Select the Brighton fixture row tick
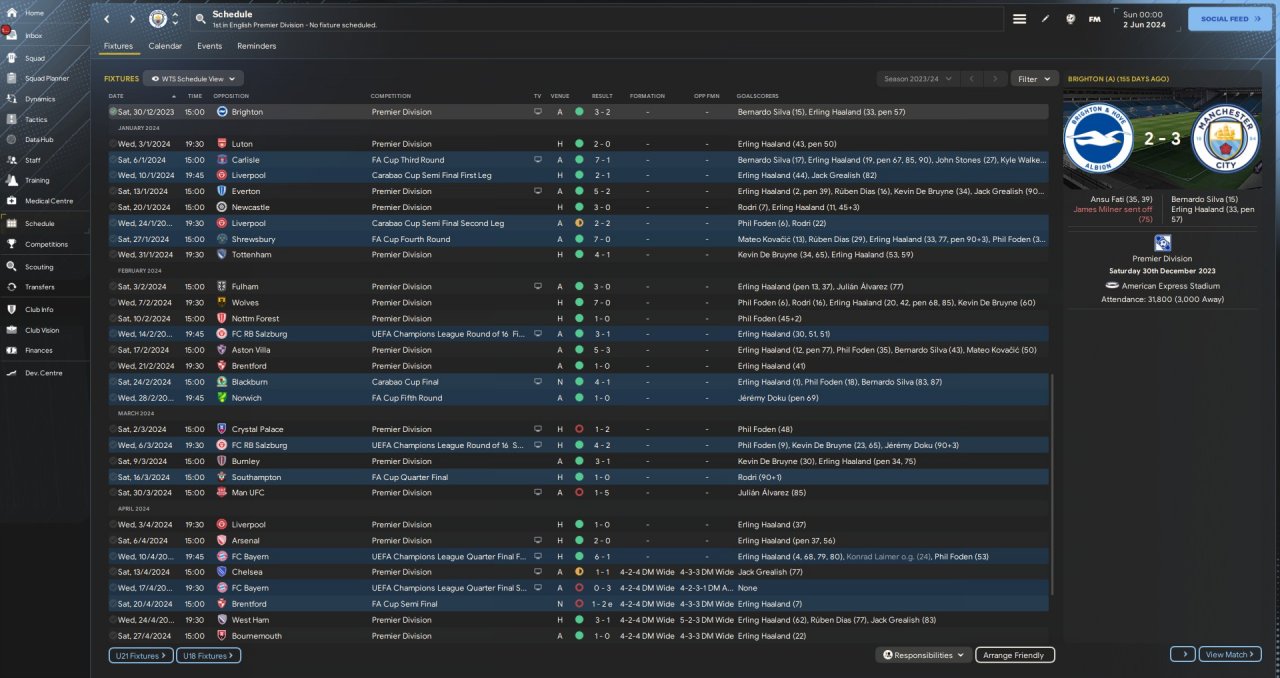 (113, 112)
